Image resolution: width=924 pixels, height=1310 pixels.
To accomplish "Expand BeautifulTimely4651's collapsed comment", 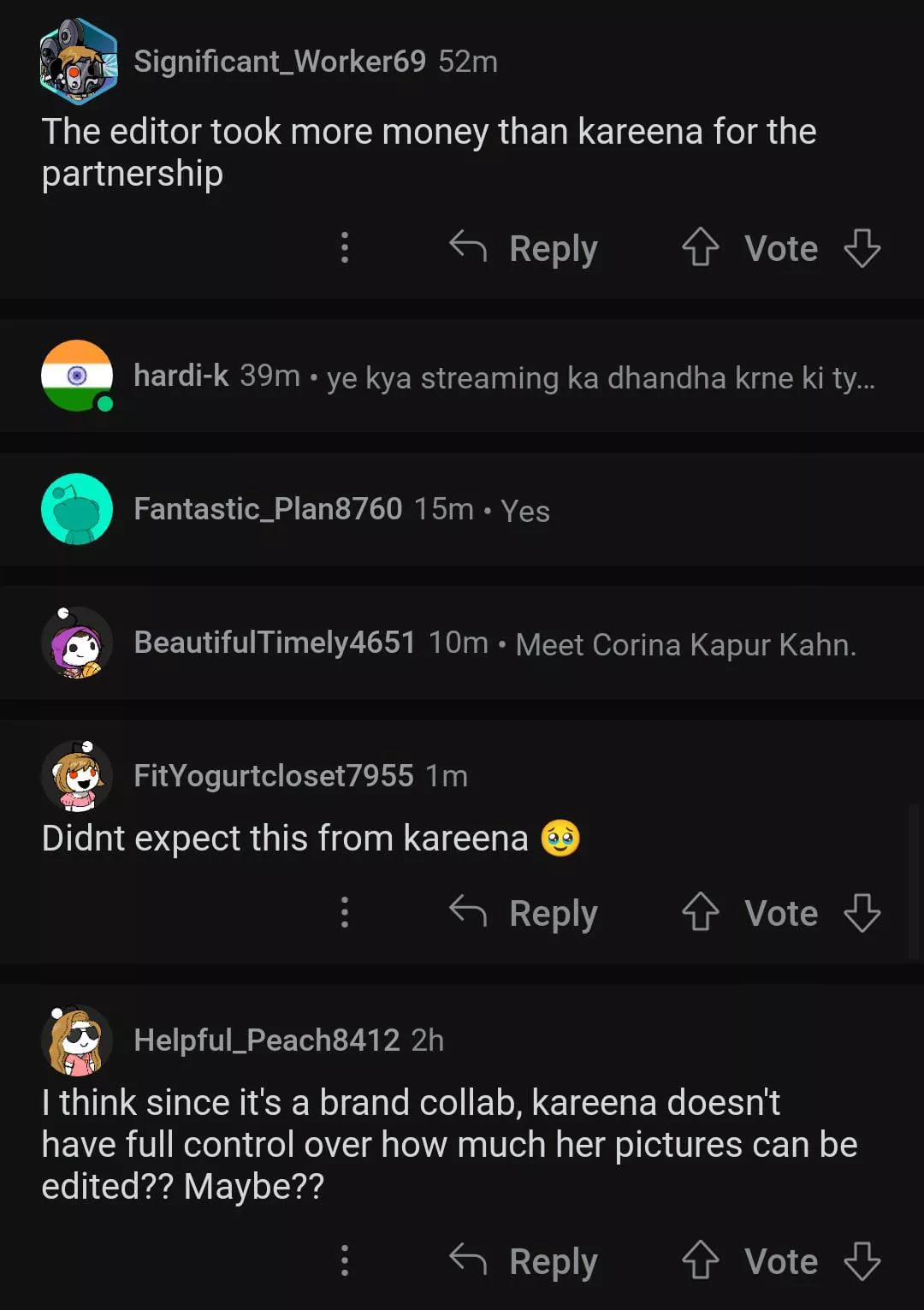I will [684, 644].
